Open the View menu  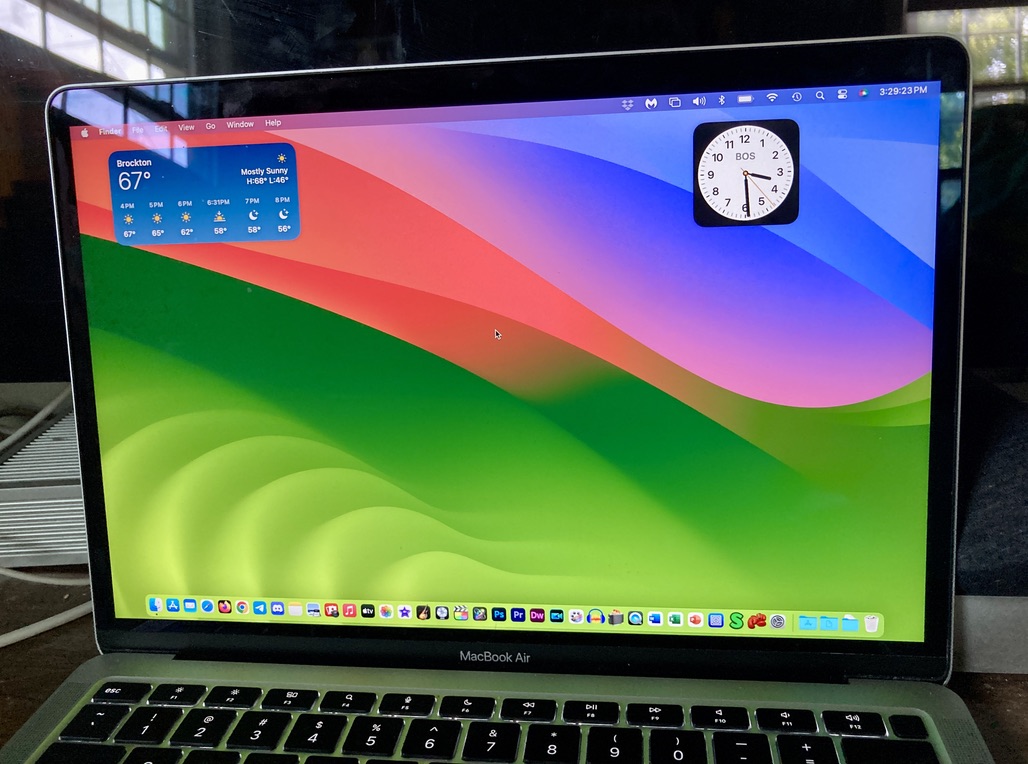(186, 127)
